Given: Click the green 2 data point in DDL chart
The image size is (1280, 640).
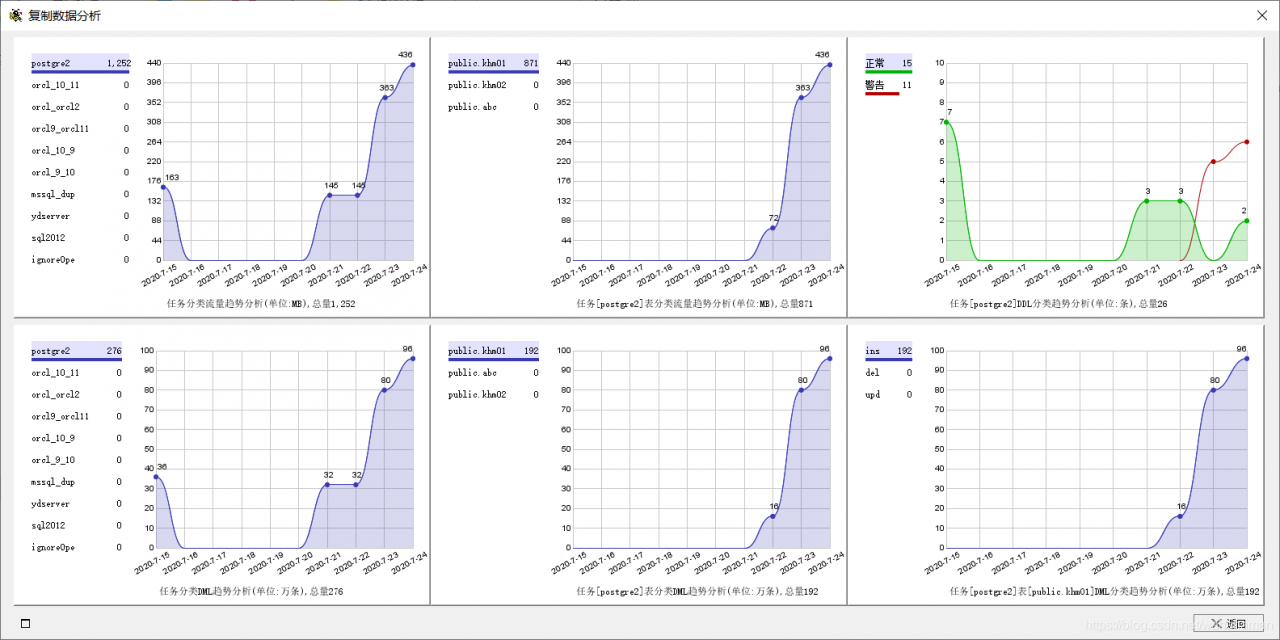Looking at the screenshot, I should pos(1246,221).
